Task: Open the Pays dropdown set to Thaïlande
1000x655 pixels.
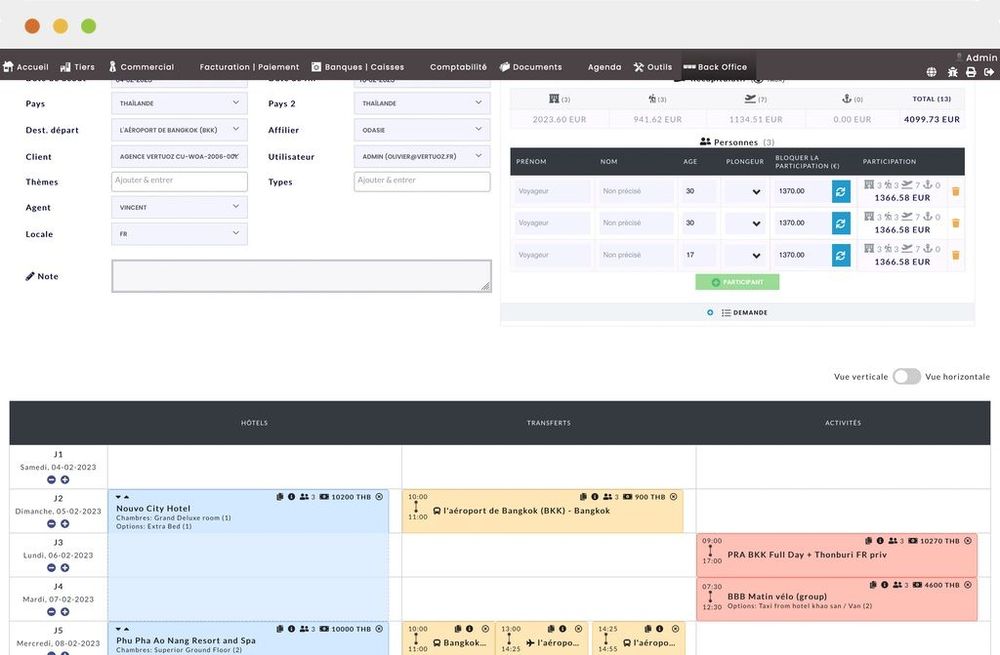Action: tap(179, 103)
